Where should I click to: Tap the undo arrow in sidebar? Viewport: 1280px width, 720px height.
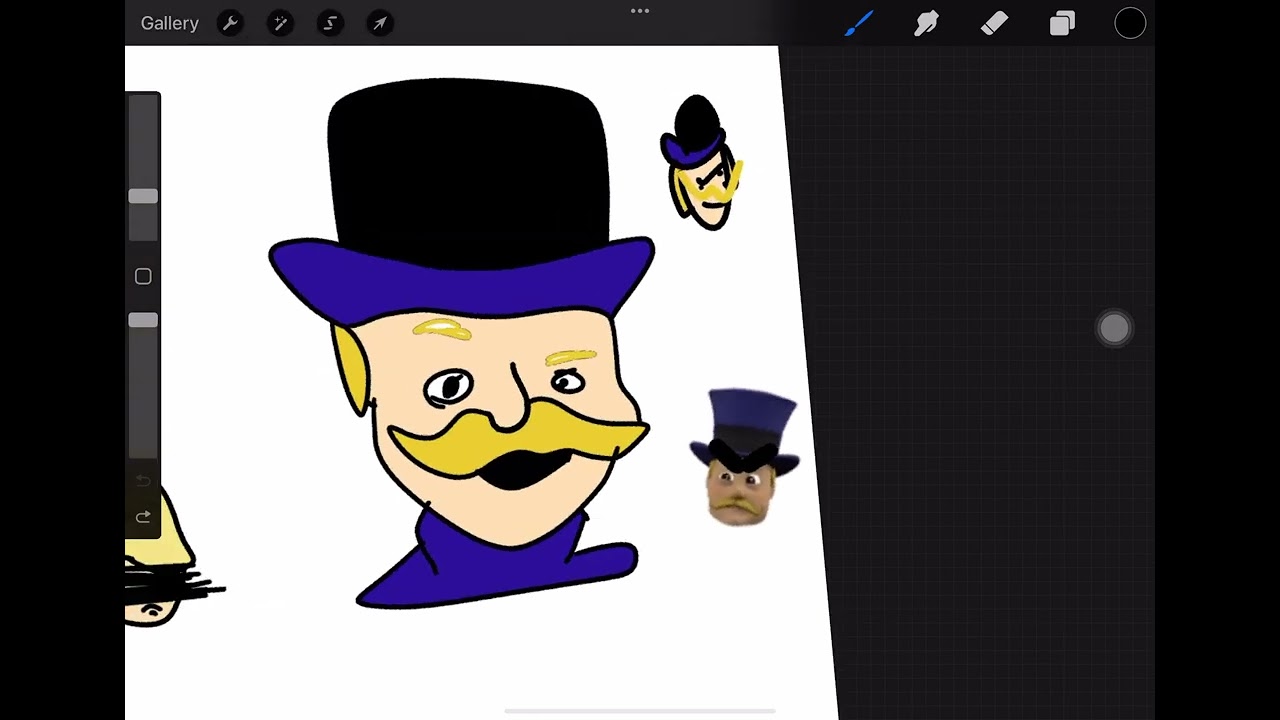(x=143, y=482)
